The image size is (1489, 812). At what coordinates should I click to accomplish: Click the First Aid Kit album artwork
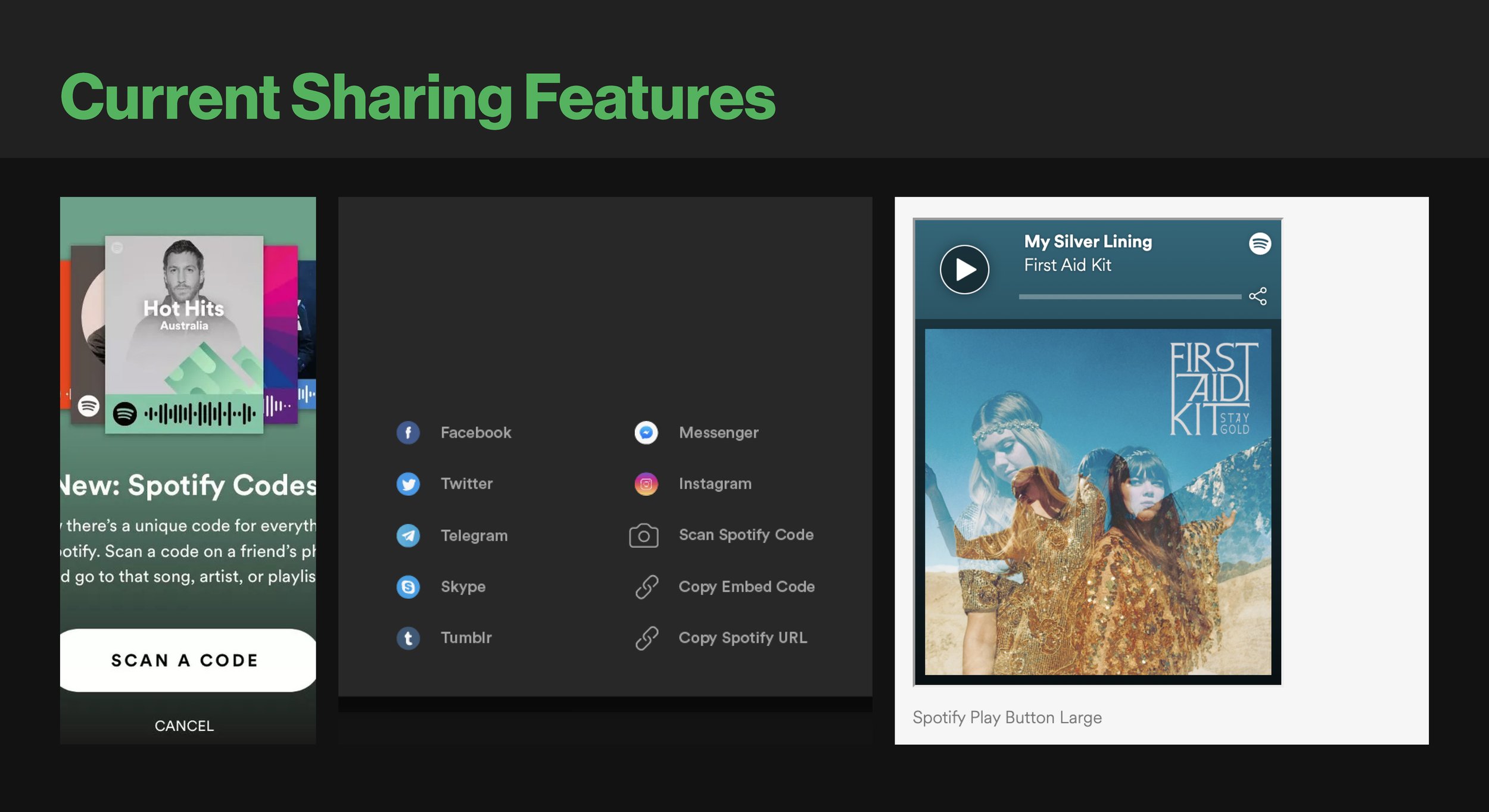(1098, 502)
